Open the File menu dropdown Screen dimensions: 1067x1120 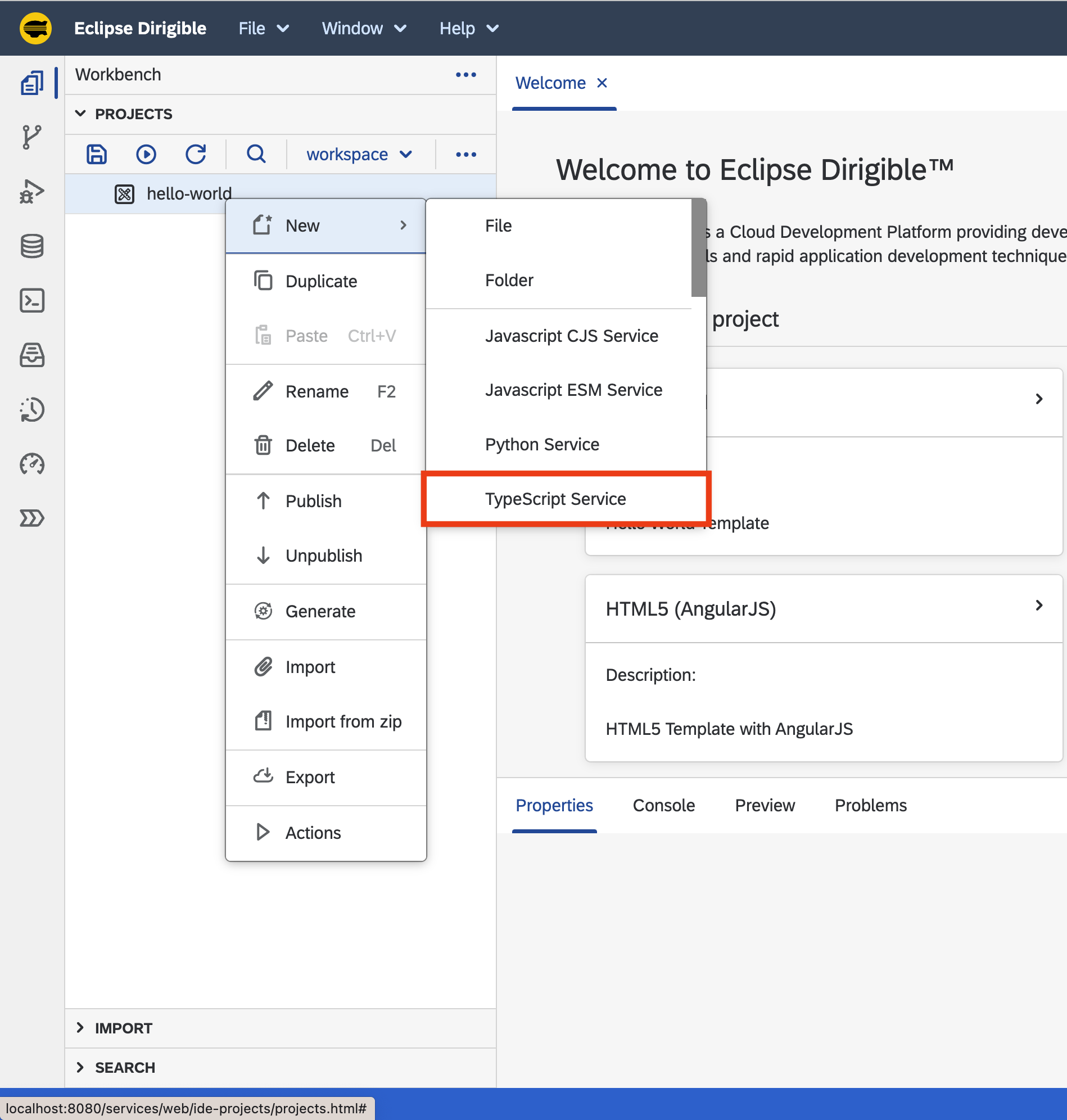tap(264, 28)
